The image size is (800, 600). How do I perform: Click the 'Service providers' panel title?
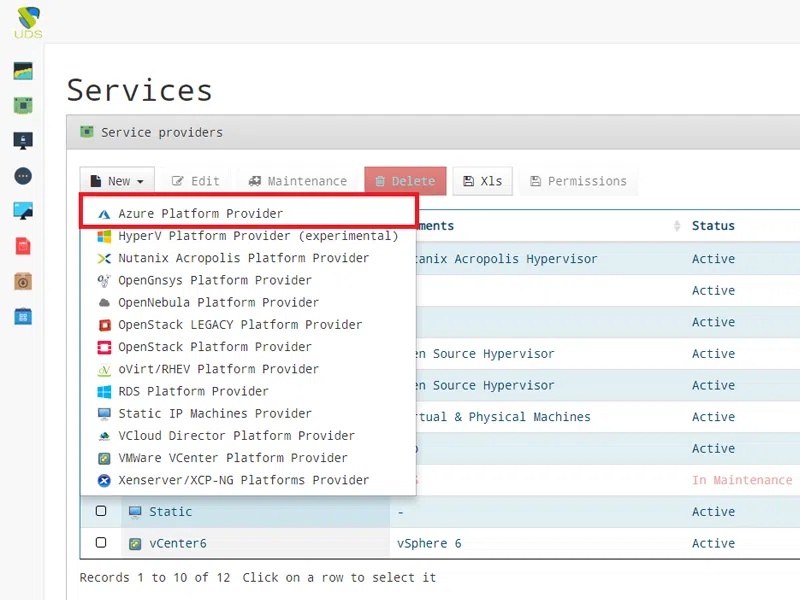pos(162,133)
